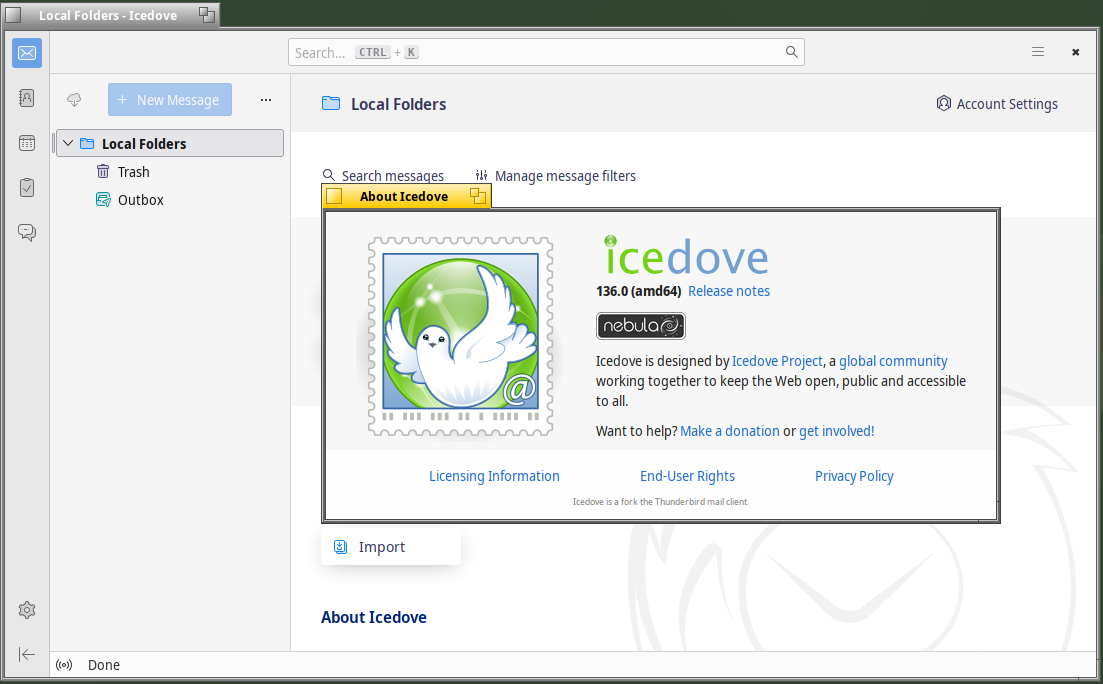Open the Tasks sidebar icon

(x=27, y=188)
